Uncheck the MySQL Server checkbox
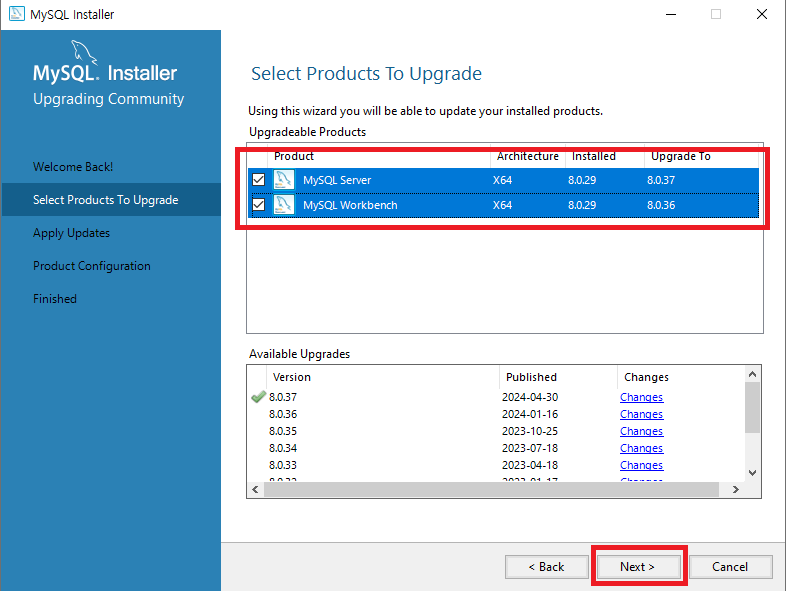786x591 pixels. (x=259, y=179)
